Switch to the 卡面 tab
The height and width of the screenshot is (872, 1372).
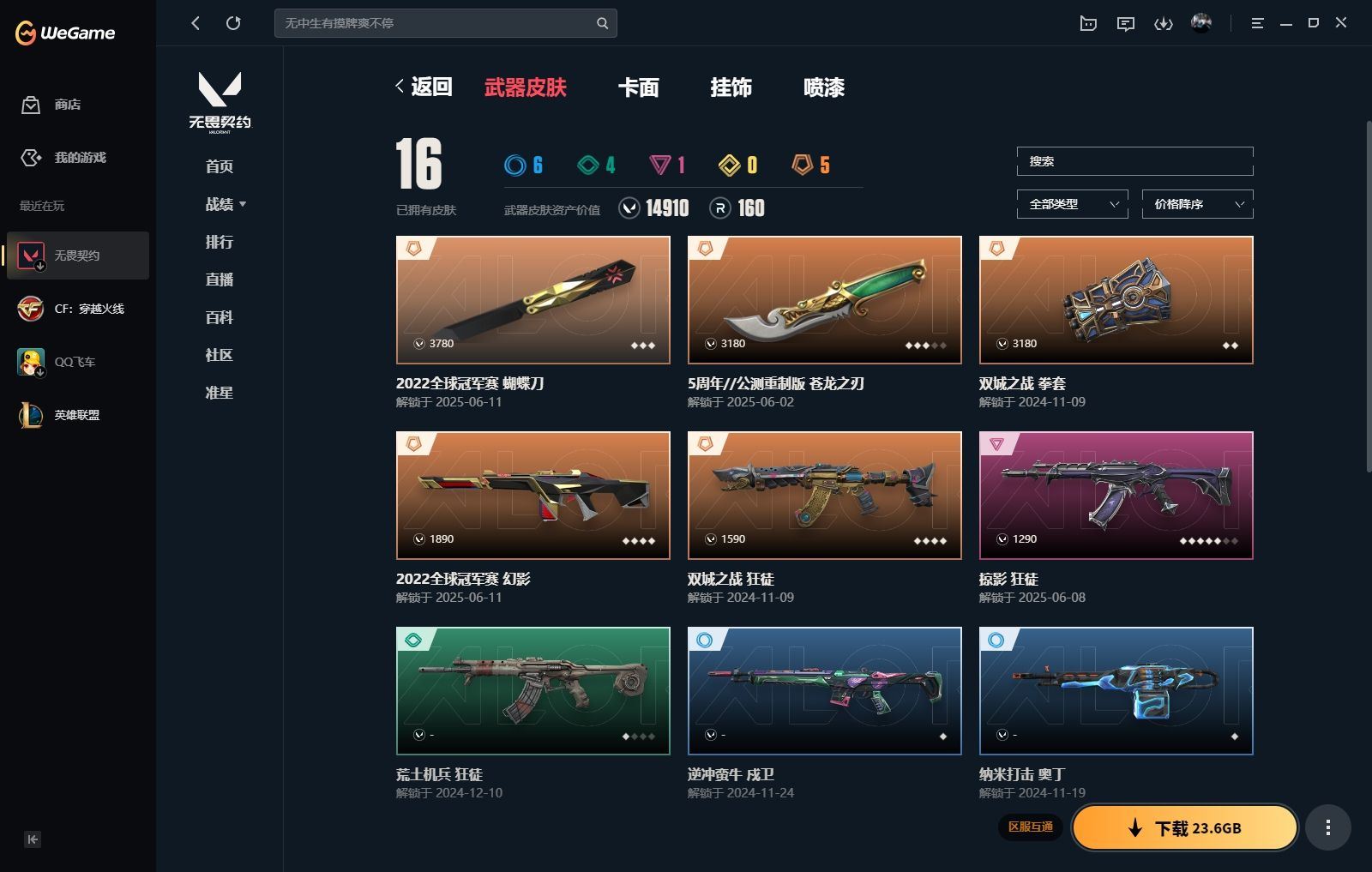pos(639,87)
